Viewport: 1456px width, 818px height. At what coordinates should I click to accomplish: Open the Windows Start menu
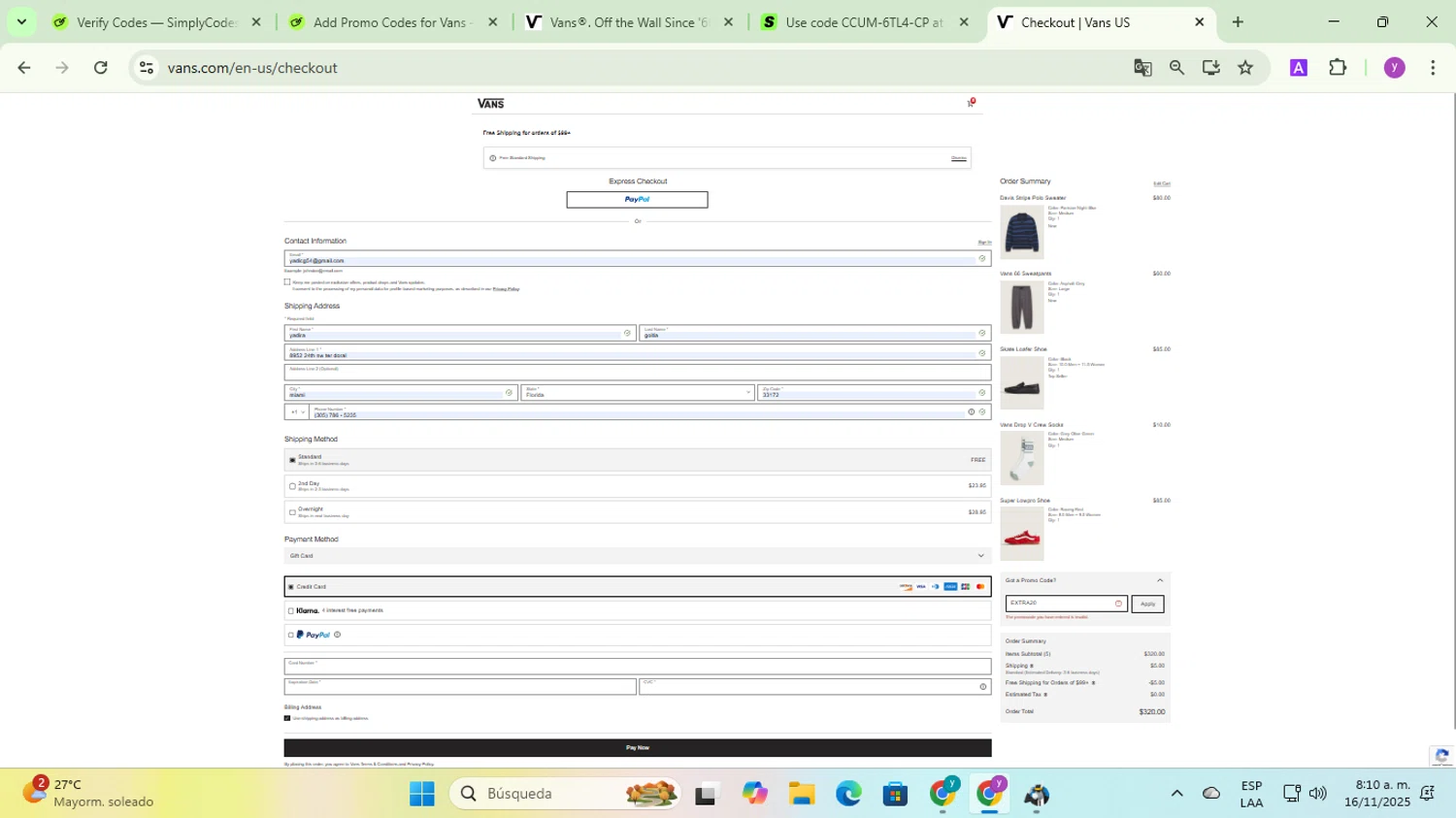(x=422, y=794)
